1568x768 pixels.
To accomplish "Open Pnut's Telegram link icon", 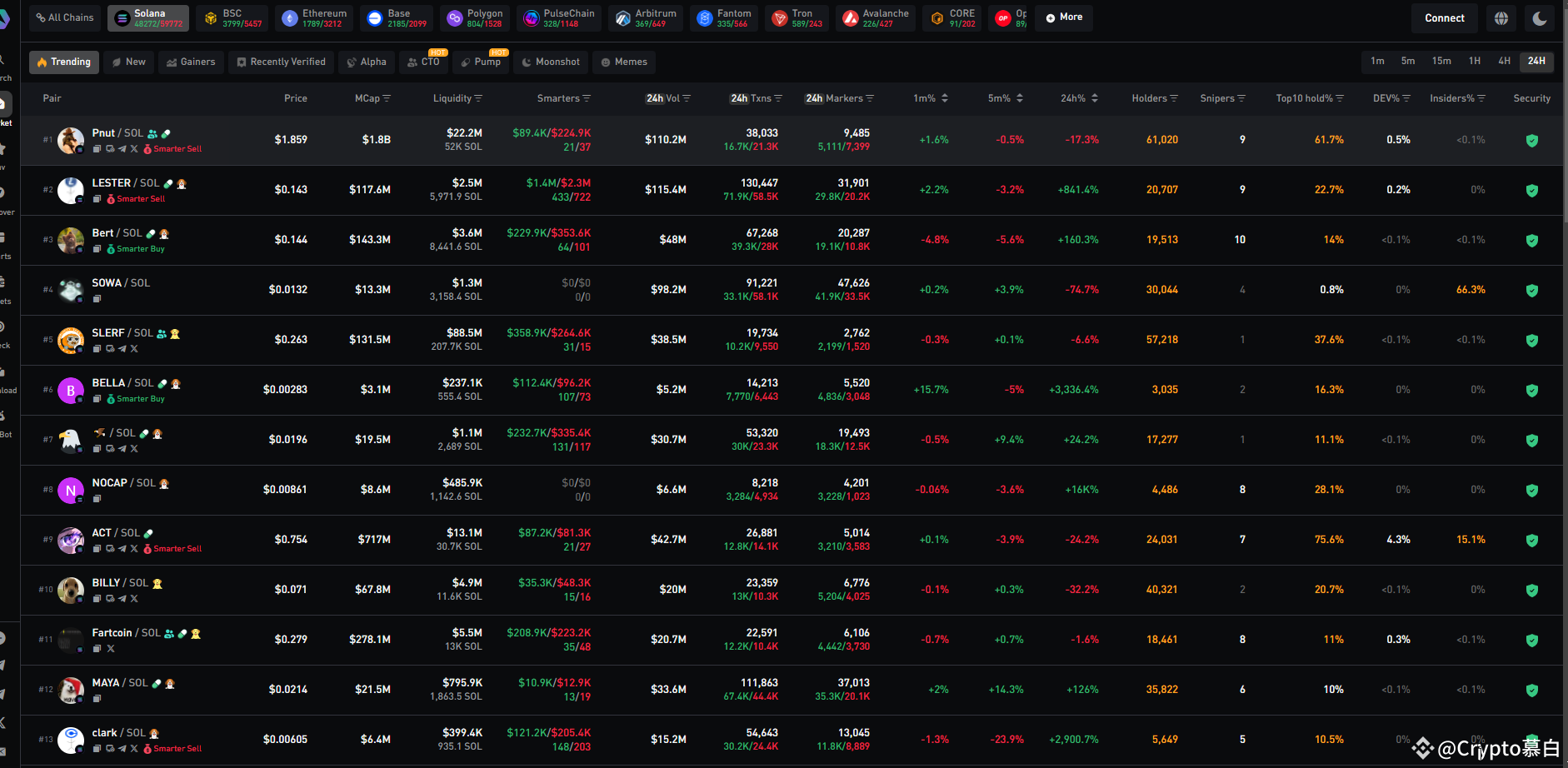I will [x=122, y=148].
